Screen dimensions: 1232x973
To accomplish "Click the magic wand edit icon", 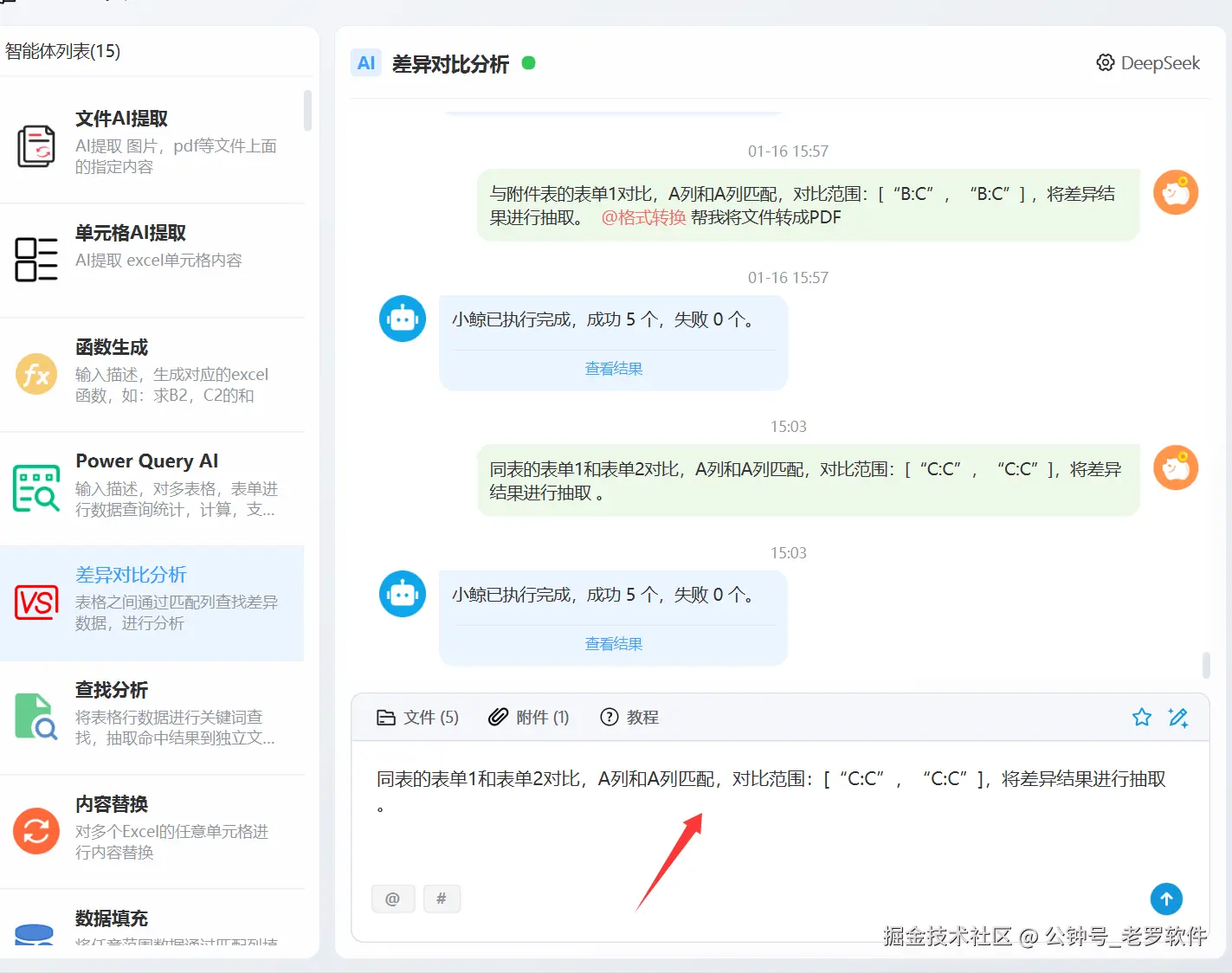I will 1178,717.
